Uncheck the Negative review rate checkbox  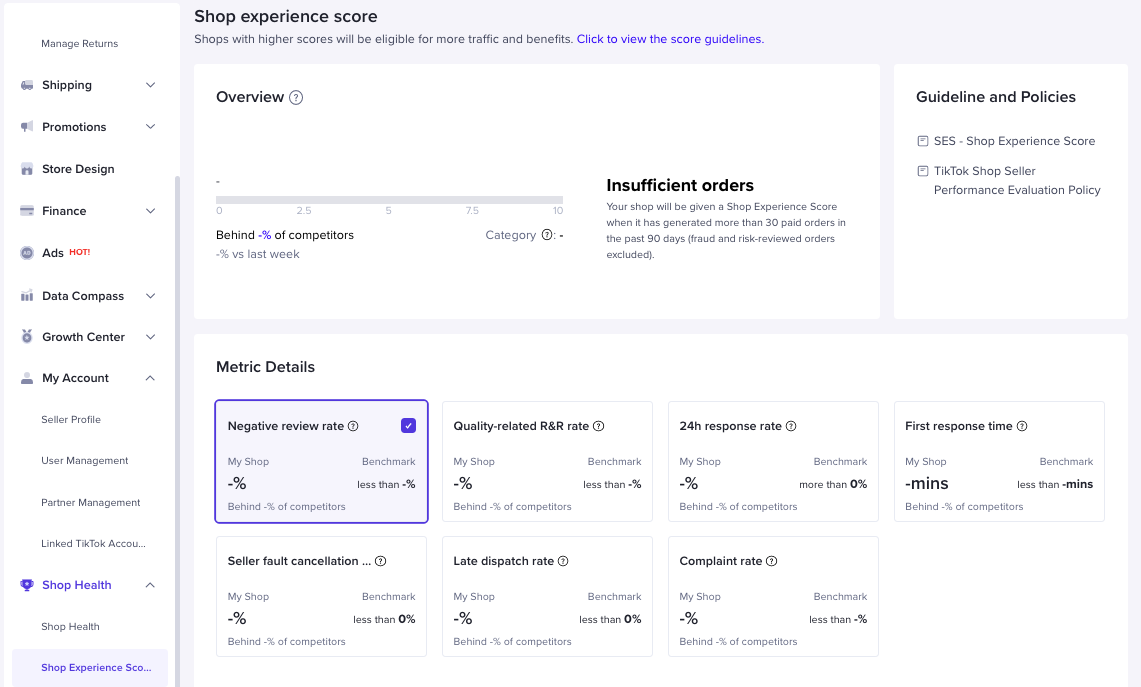[x=408, y=426]
